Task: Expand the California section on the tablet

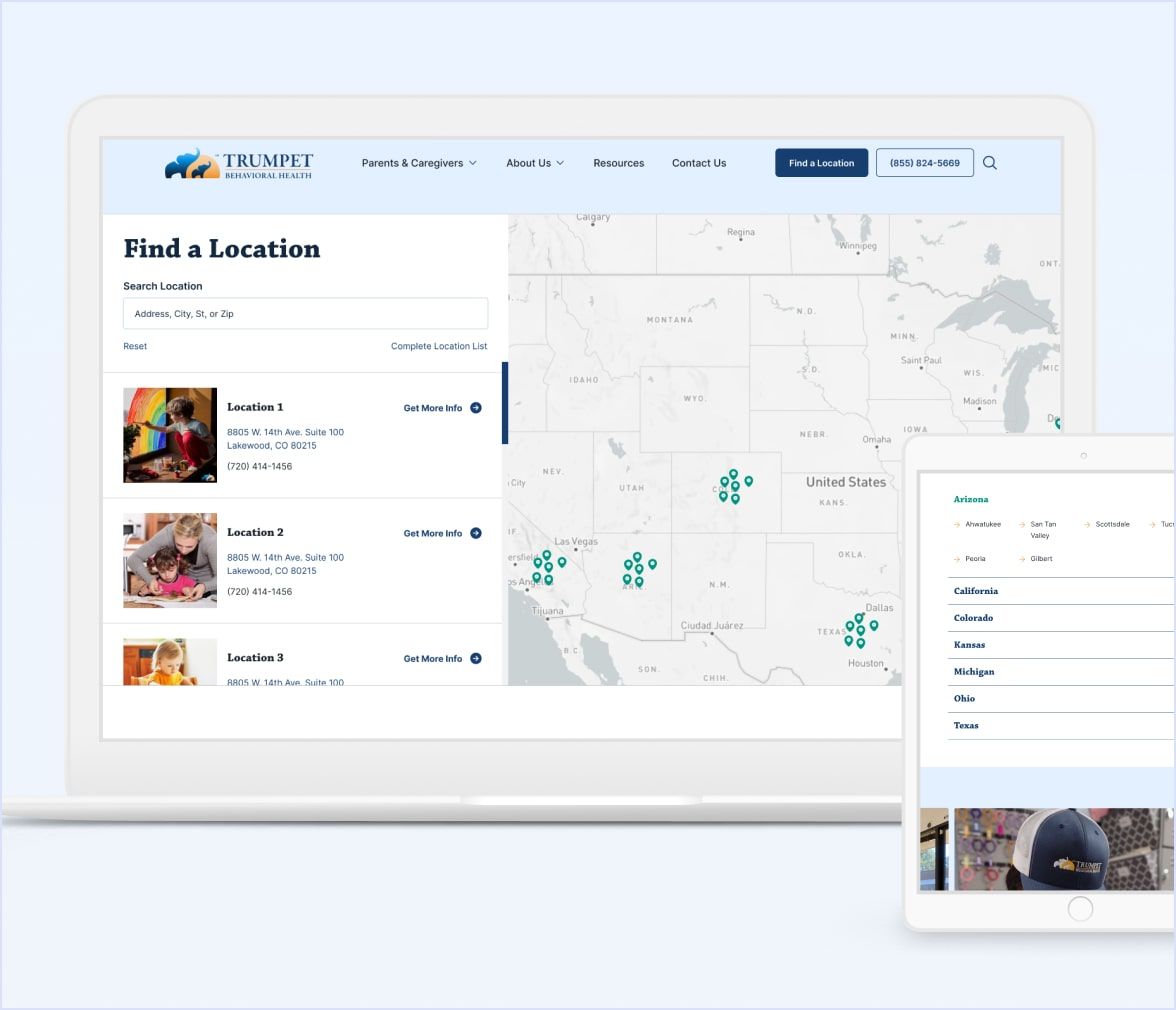Action: (x=1060, y=591)
